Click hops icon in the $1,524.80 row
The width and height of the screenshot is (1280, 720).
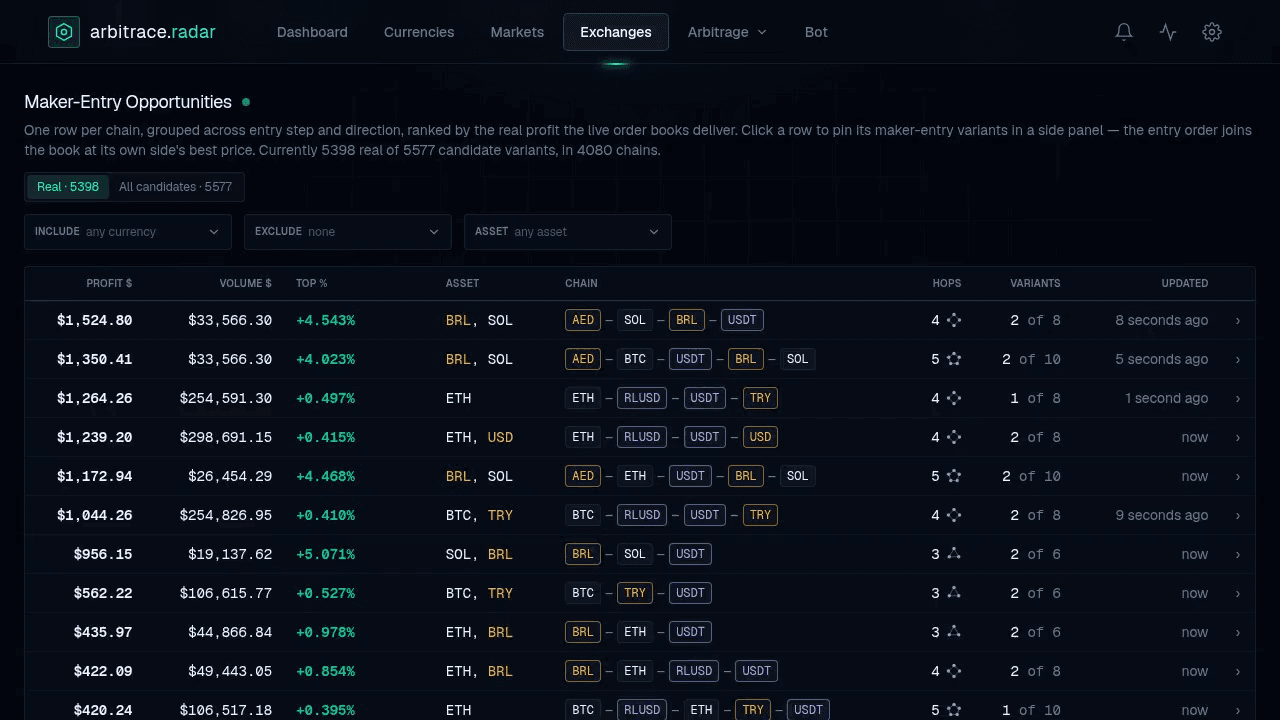pyautogui.click(x=954, y=320)
